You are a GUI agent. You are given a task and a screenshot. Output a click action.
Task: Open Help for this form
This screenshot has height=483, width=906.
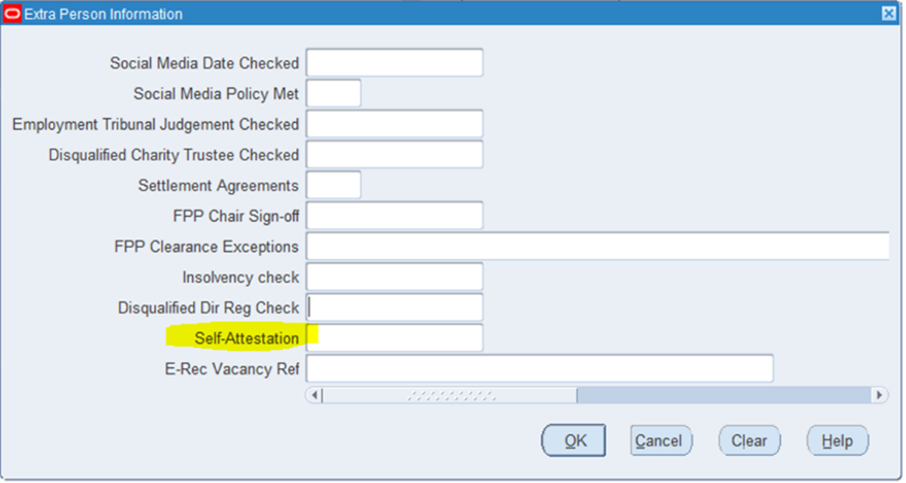837,441
